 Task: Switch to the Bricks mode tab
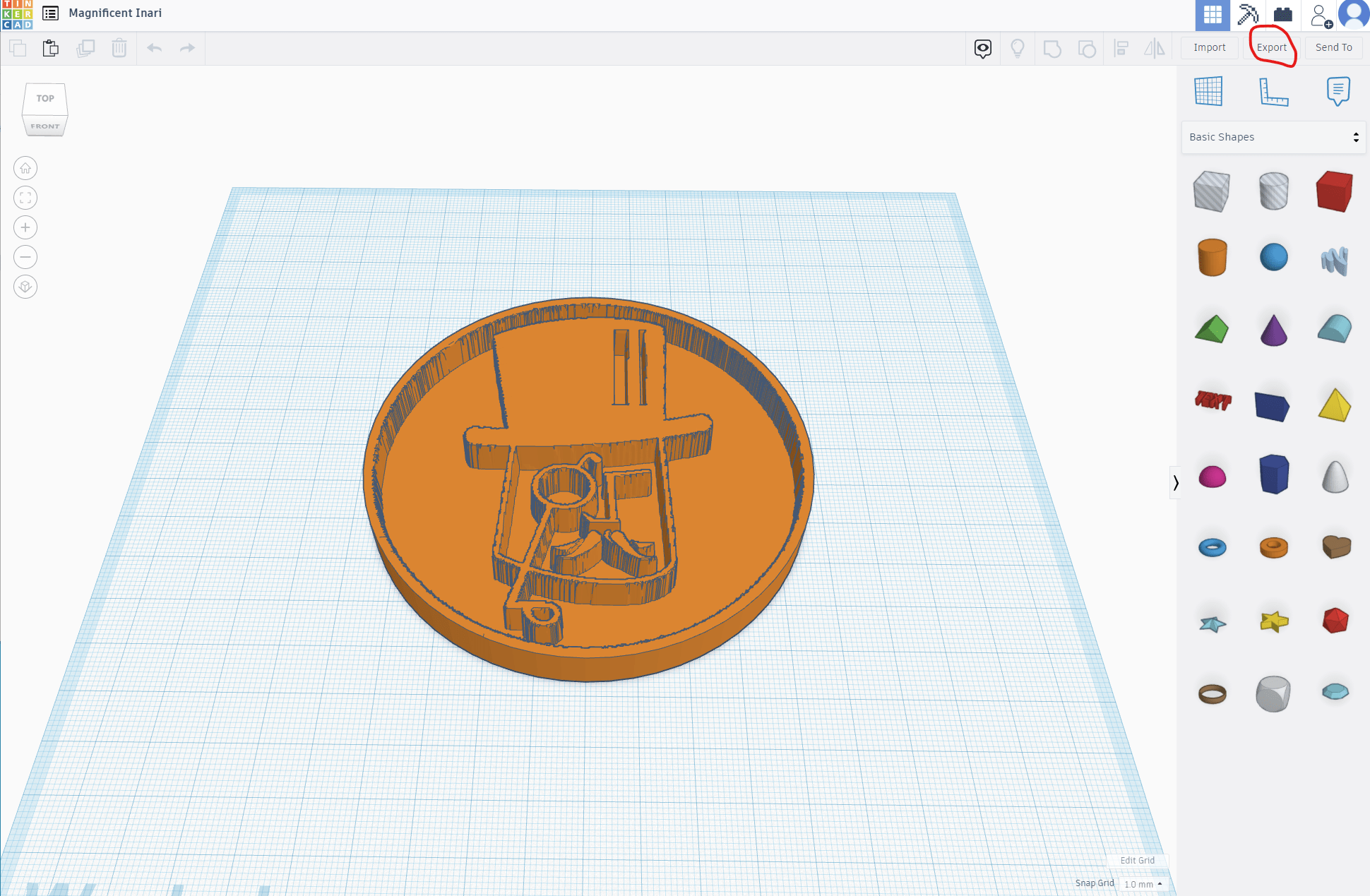coord(1282,15)
